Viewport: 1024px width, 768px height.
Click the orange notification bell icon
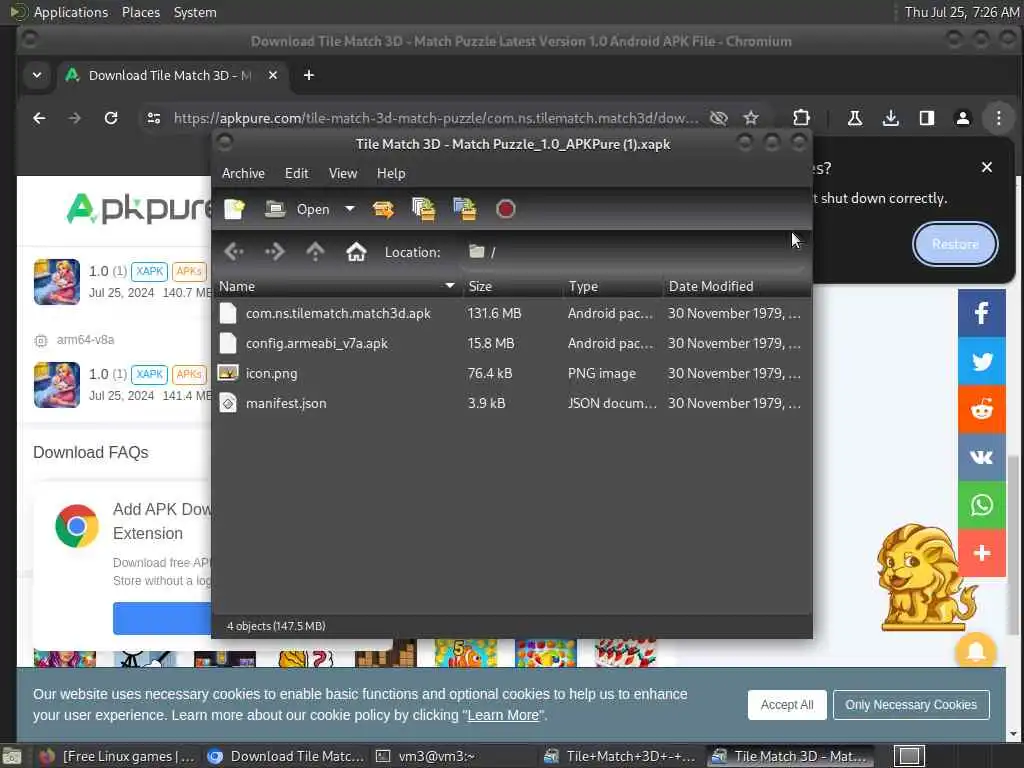click(976, 651)
